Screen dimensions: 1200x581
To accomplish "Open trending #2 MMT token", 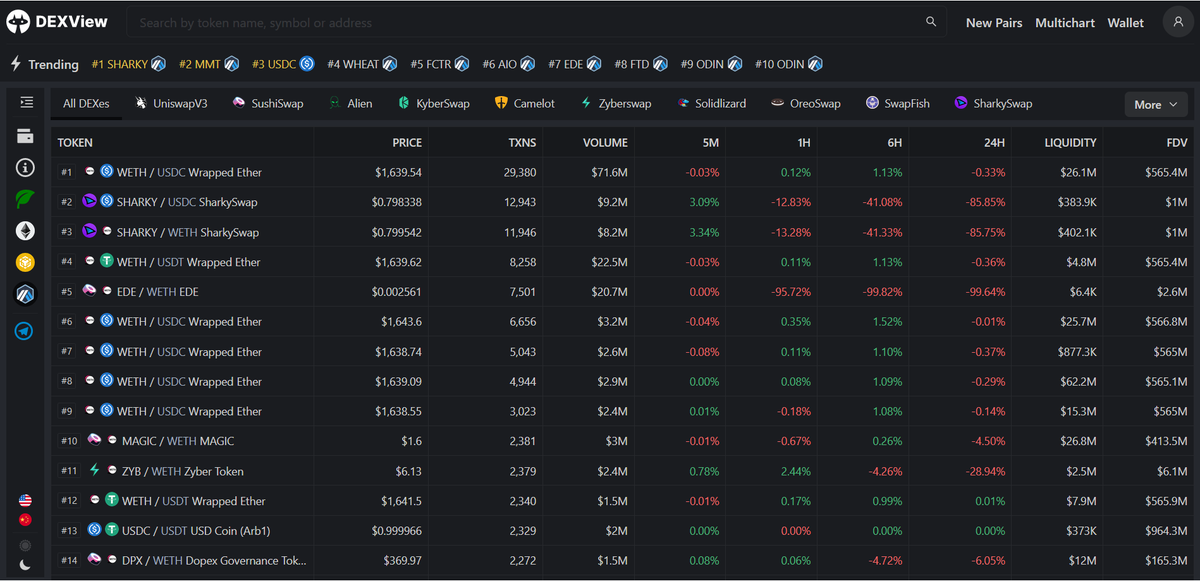I will pos(209,64).
